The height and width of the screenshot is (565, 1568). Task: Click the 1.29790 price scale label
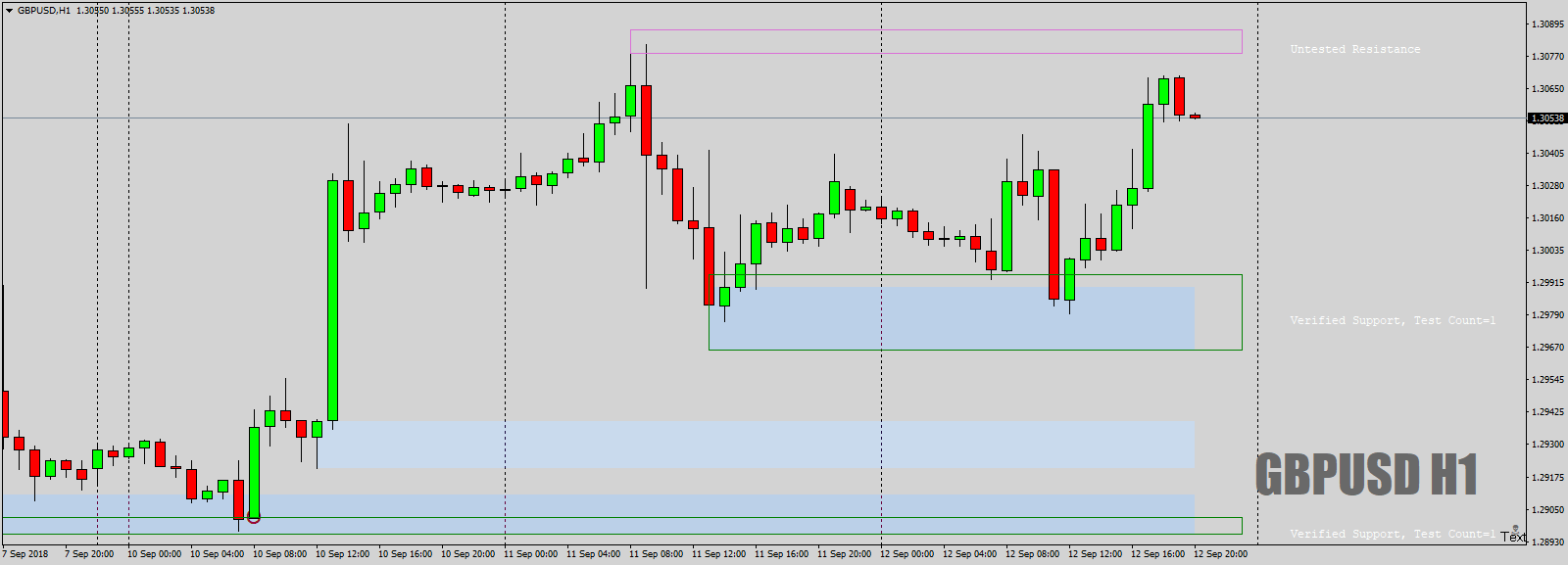1547,315
